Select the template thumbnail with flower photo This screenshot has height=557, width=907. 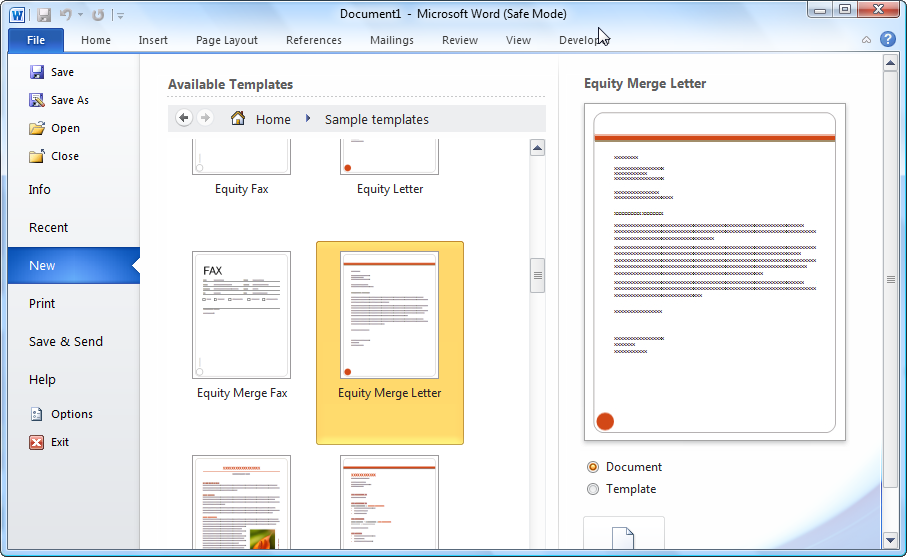(241, 501)
